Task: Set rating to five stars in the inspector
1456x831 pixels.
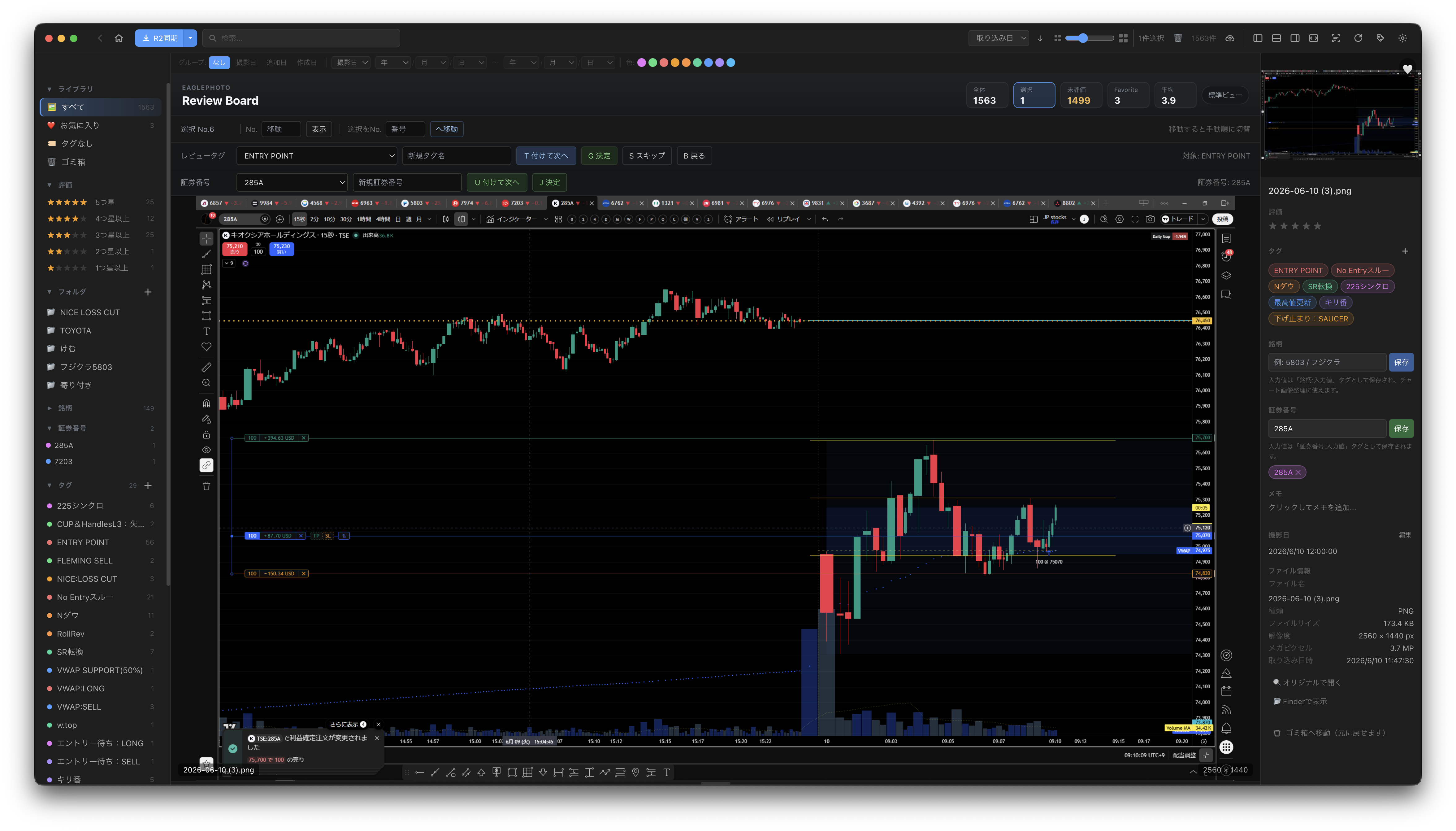Action: (x=1317, y=226)
